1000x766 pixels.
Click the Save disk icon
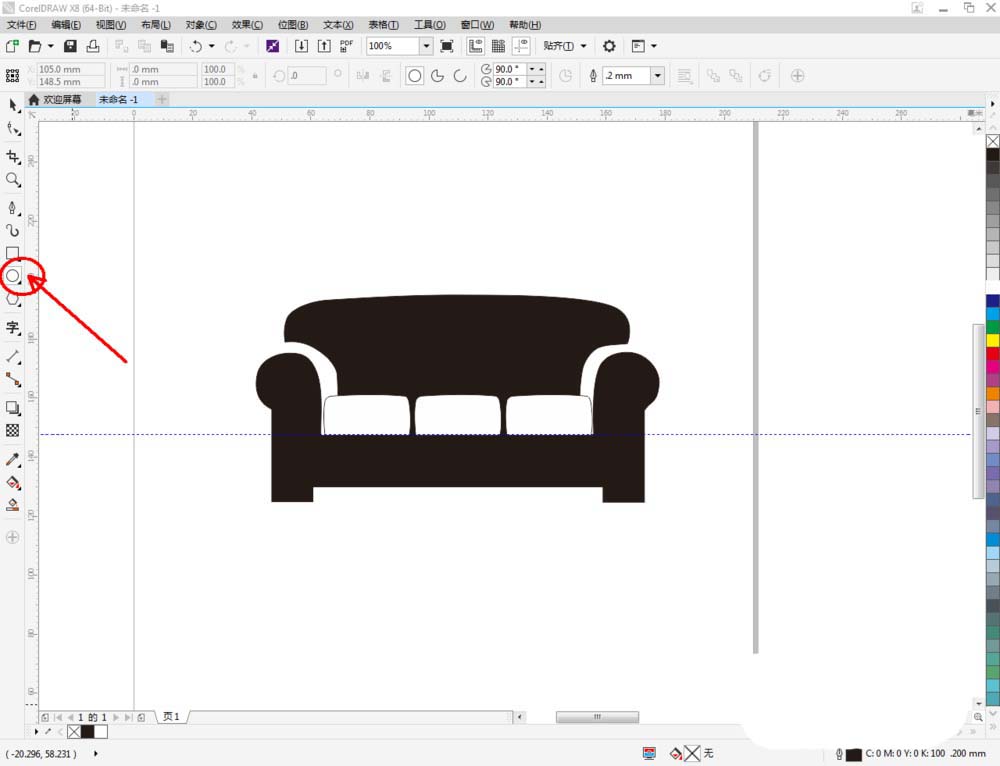[x=70, y=46]
